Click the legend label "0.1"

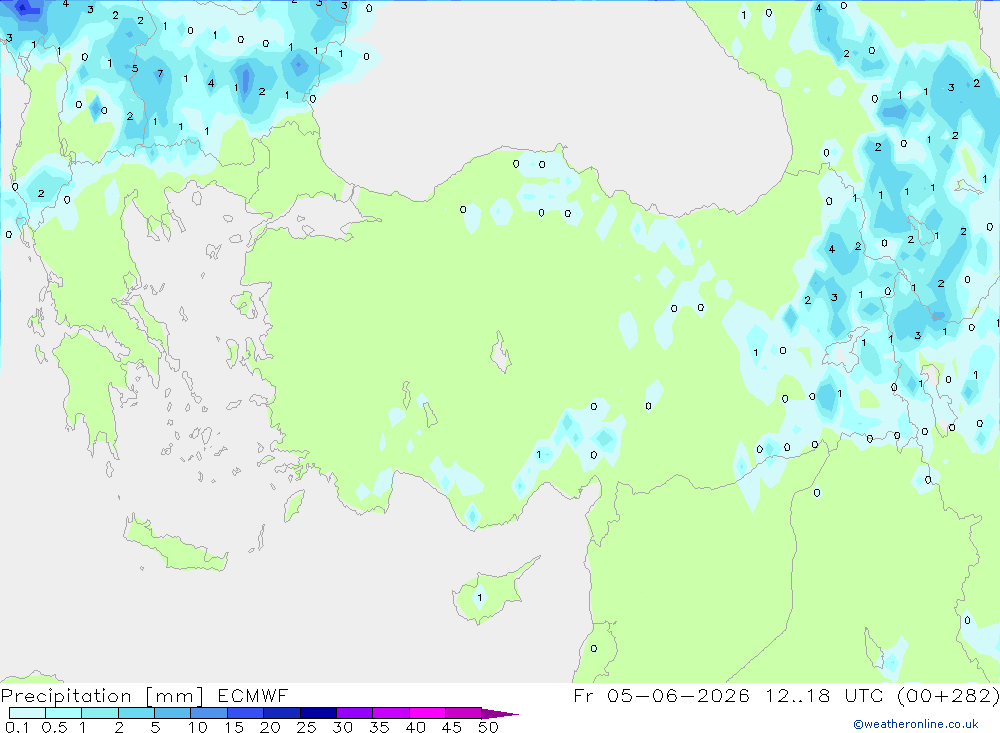point(17,727)
